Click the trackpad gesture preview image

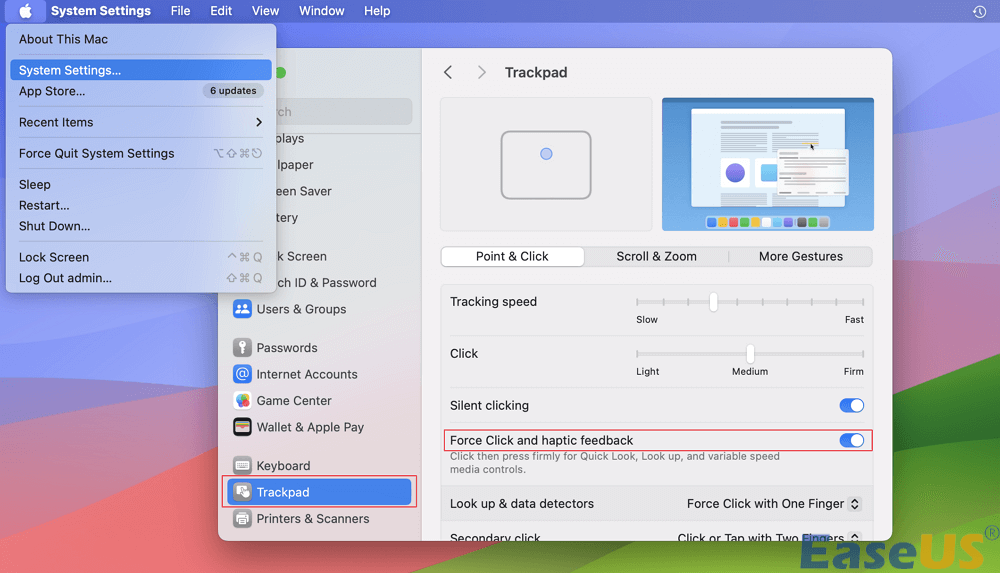[x=546, y=165]
